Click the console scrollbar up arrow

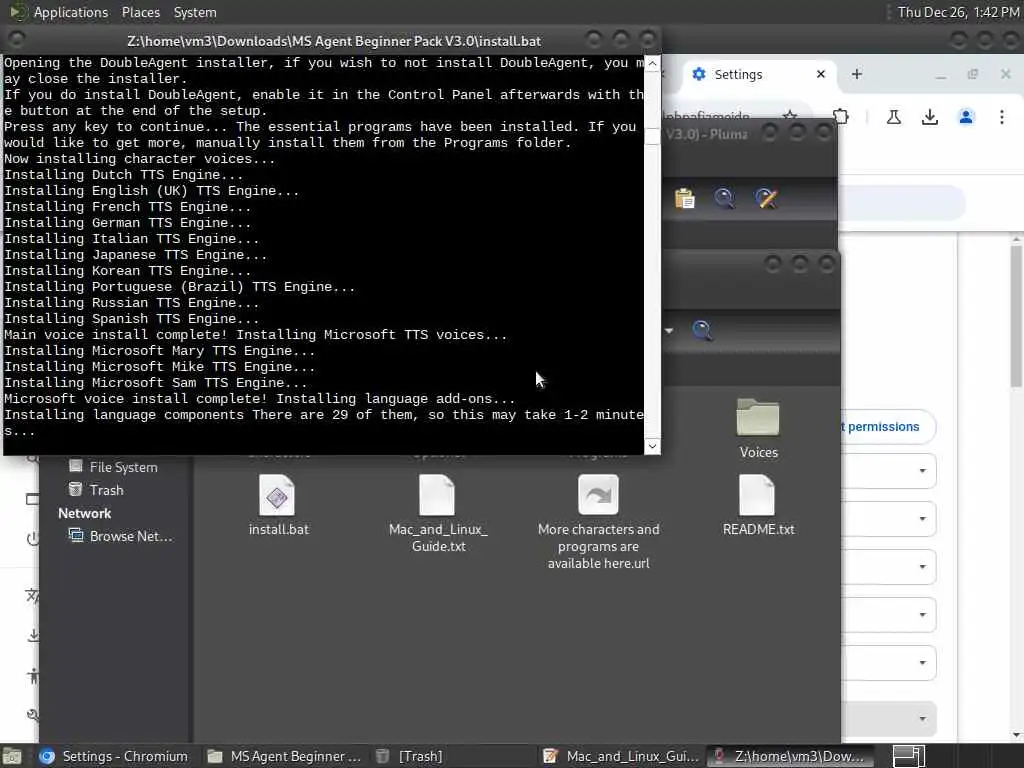(x=652, y=63)
